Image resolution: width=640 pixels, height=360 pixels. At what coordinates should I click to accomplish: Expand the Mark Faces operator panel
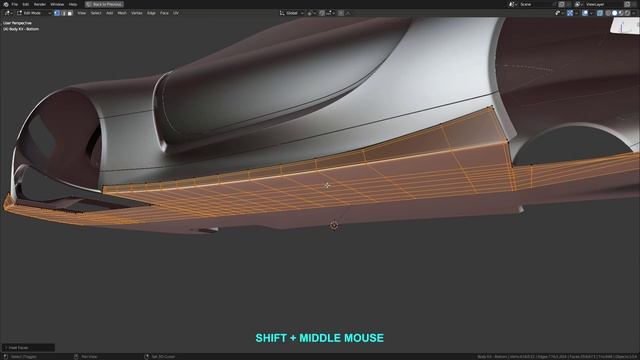28,348
